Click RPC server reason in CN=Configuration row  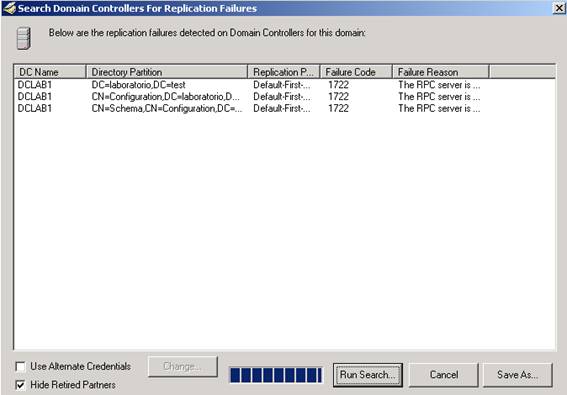(x=439, y=97)
